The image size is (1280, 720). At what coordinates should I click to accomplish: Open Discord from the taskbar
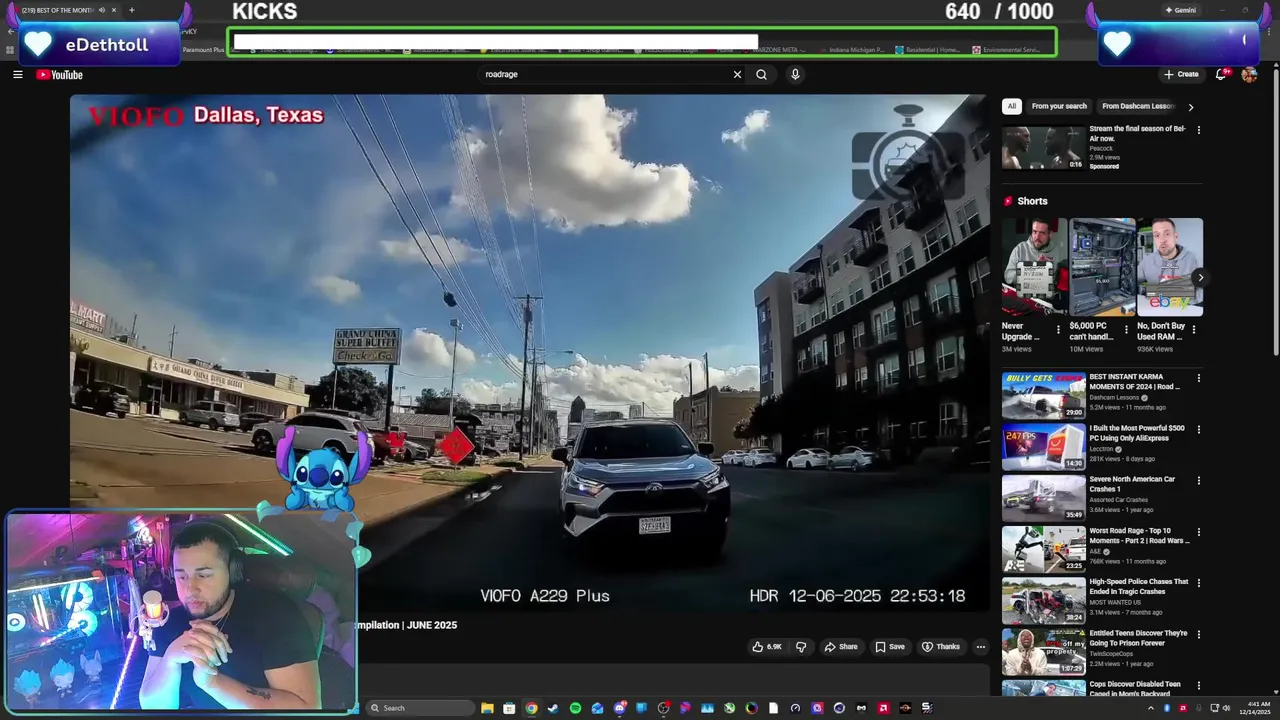(x=619, y=708)
